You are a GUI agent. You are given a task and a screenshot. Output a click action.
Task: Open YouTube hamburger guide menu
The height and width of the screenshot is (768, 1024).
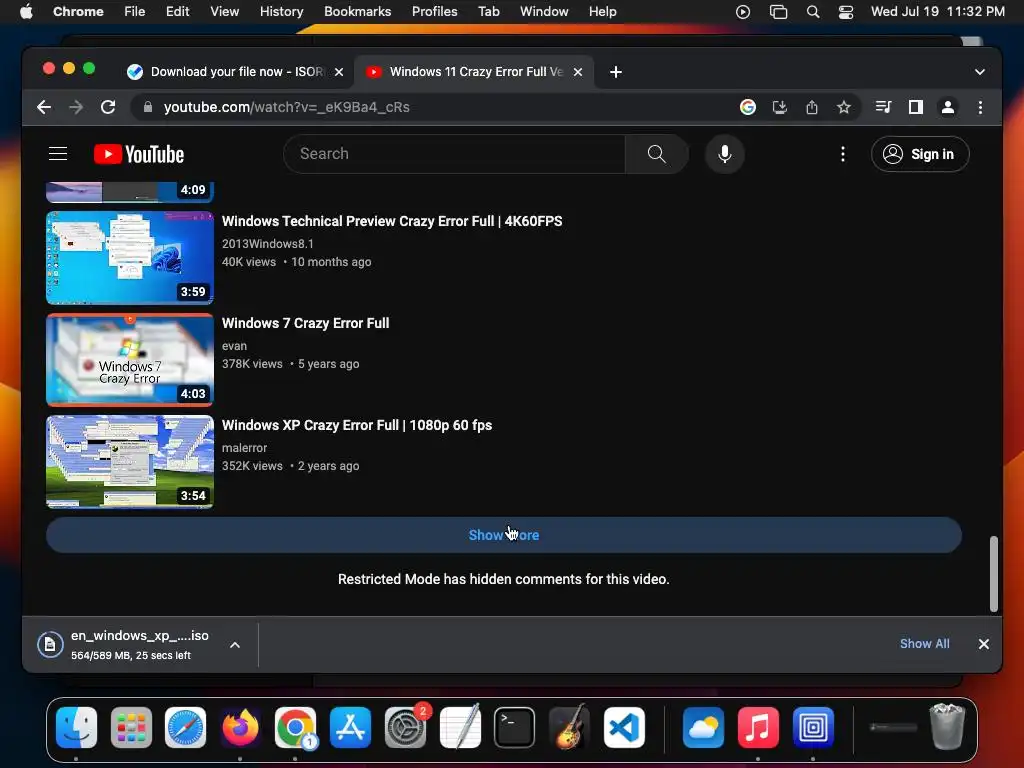(x=58, y=153)
